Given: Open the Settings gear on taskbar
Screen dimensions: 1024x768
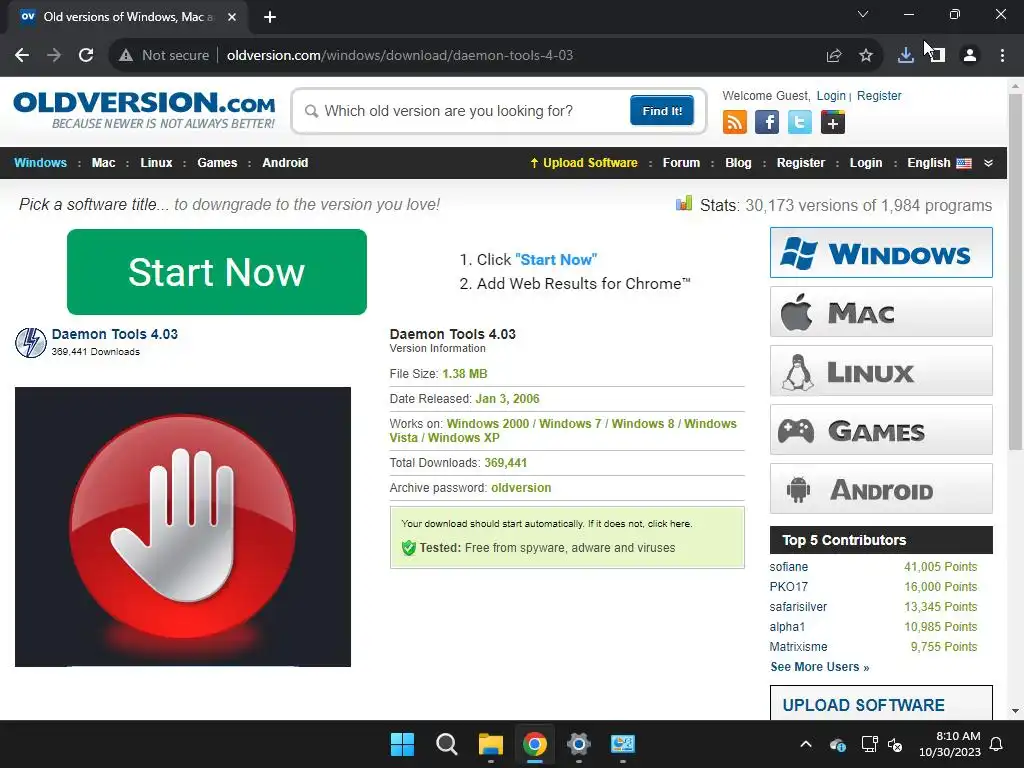Looking at the screenshot, I should click(579, 744).
